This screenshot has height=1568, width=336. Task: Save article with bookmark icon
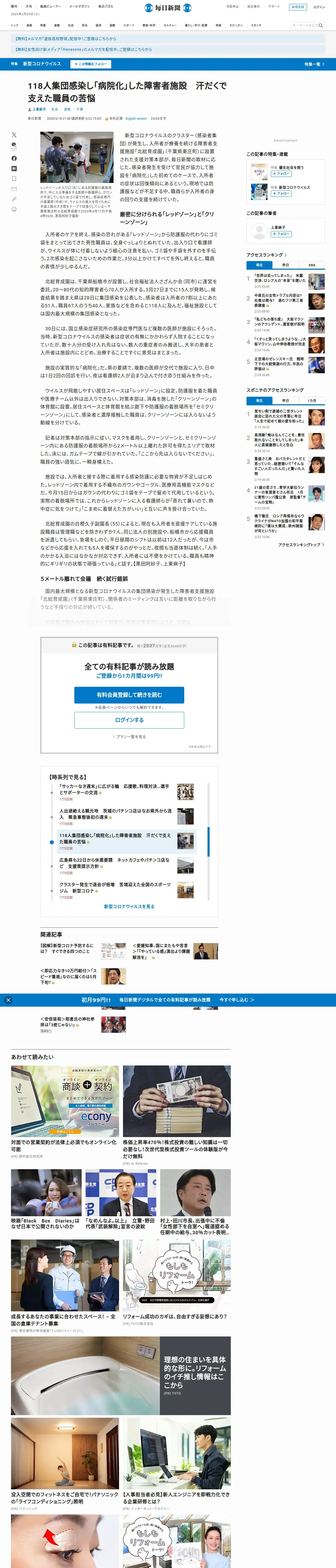coord(14,179)
